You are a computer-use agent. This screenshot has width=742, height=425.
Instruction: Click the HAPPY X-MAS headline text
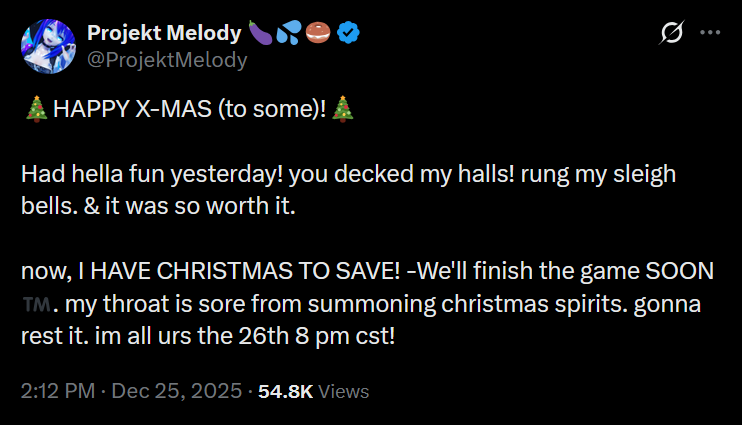pos(189,109)
